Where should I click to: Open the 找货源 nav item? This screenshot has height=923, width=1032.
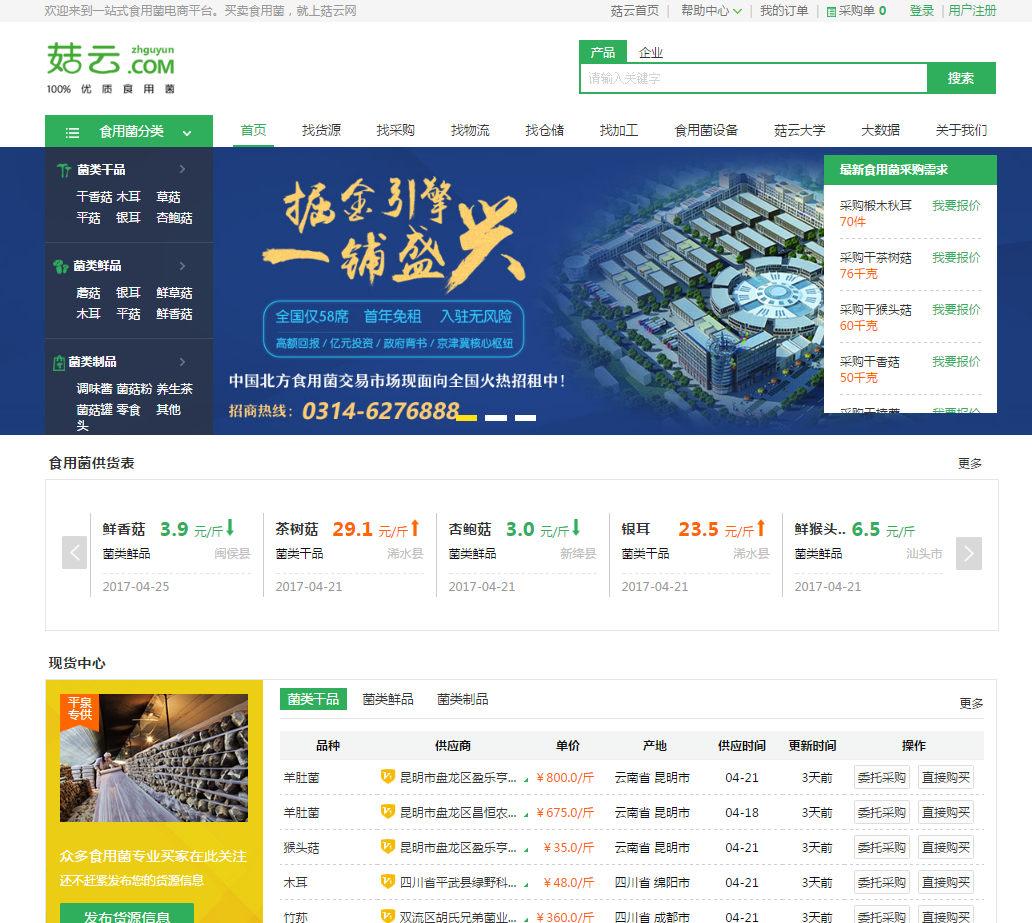(x=321, y=130)
